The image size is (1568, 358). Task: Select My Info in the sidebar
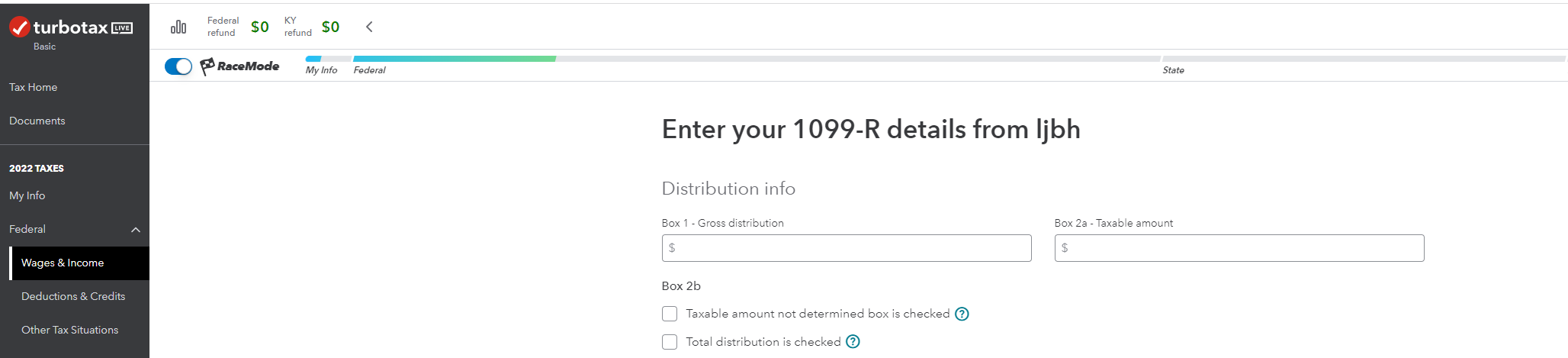point(27,195)
